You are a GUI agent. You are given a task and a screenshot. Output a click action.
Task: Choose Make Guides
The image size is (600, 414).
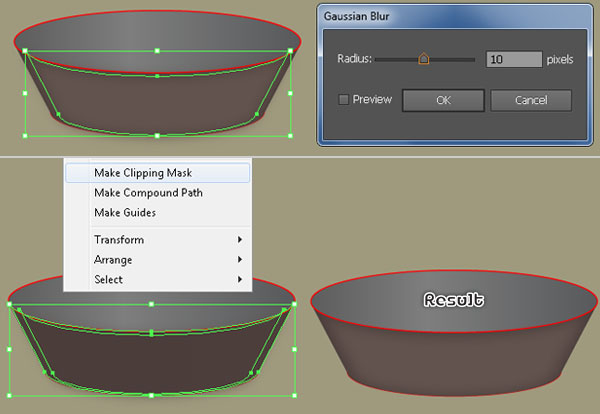(158, 212)
